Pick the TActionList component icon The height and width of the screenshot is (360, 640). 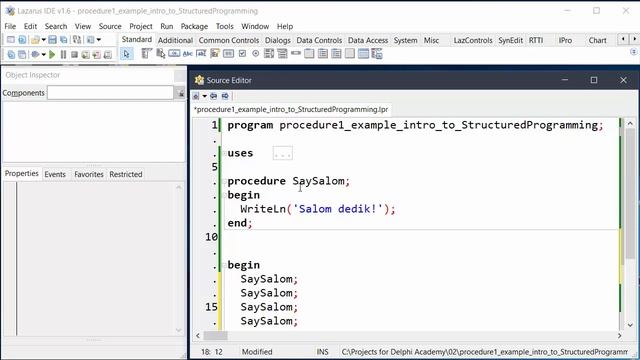[377, 54]
